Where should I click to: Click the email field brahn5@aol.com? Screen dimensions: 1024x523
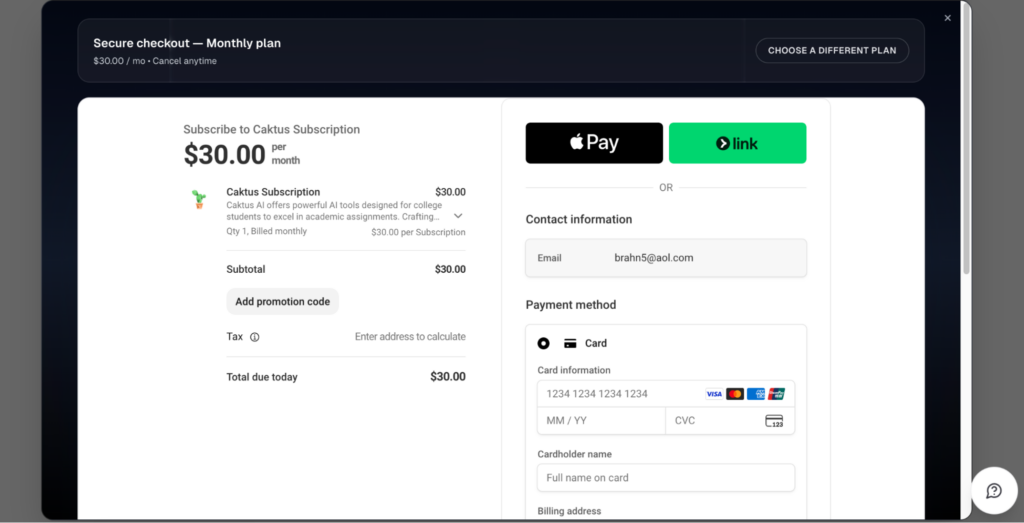click(x=665, y=258)
